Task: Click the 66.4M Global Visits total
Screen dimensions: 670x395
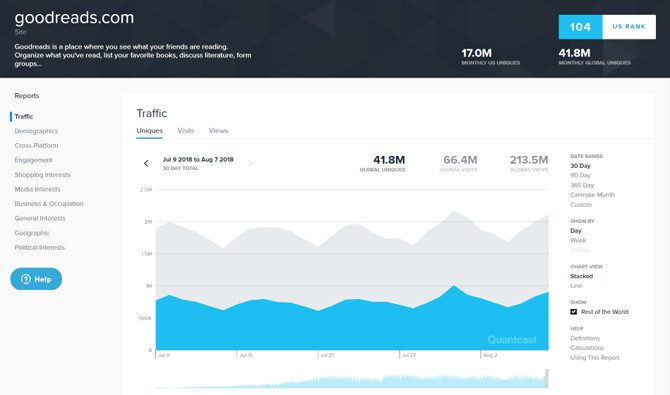Action: 459,163
